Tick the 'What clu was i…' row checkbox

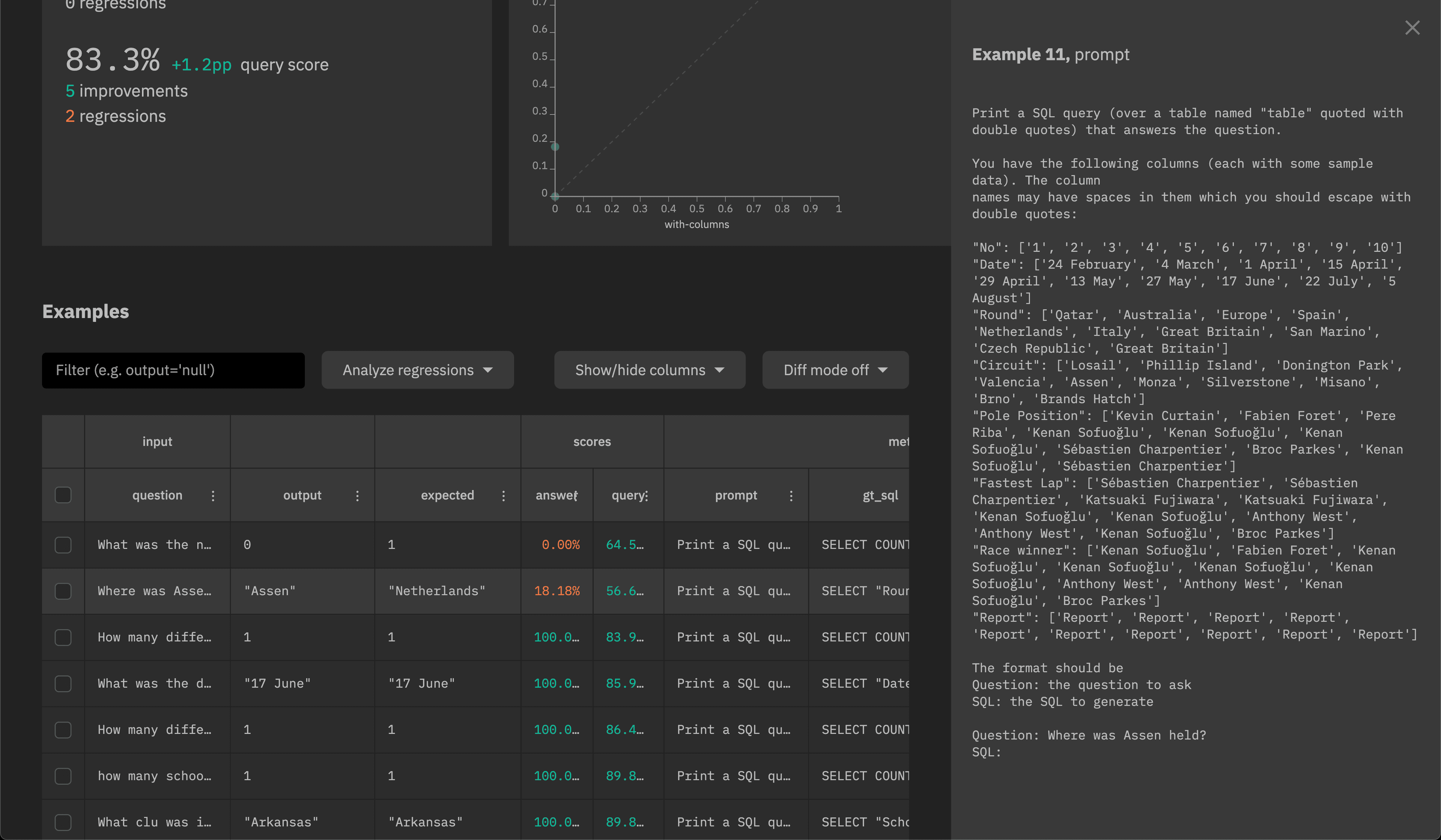pos(63,822)
